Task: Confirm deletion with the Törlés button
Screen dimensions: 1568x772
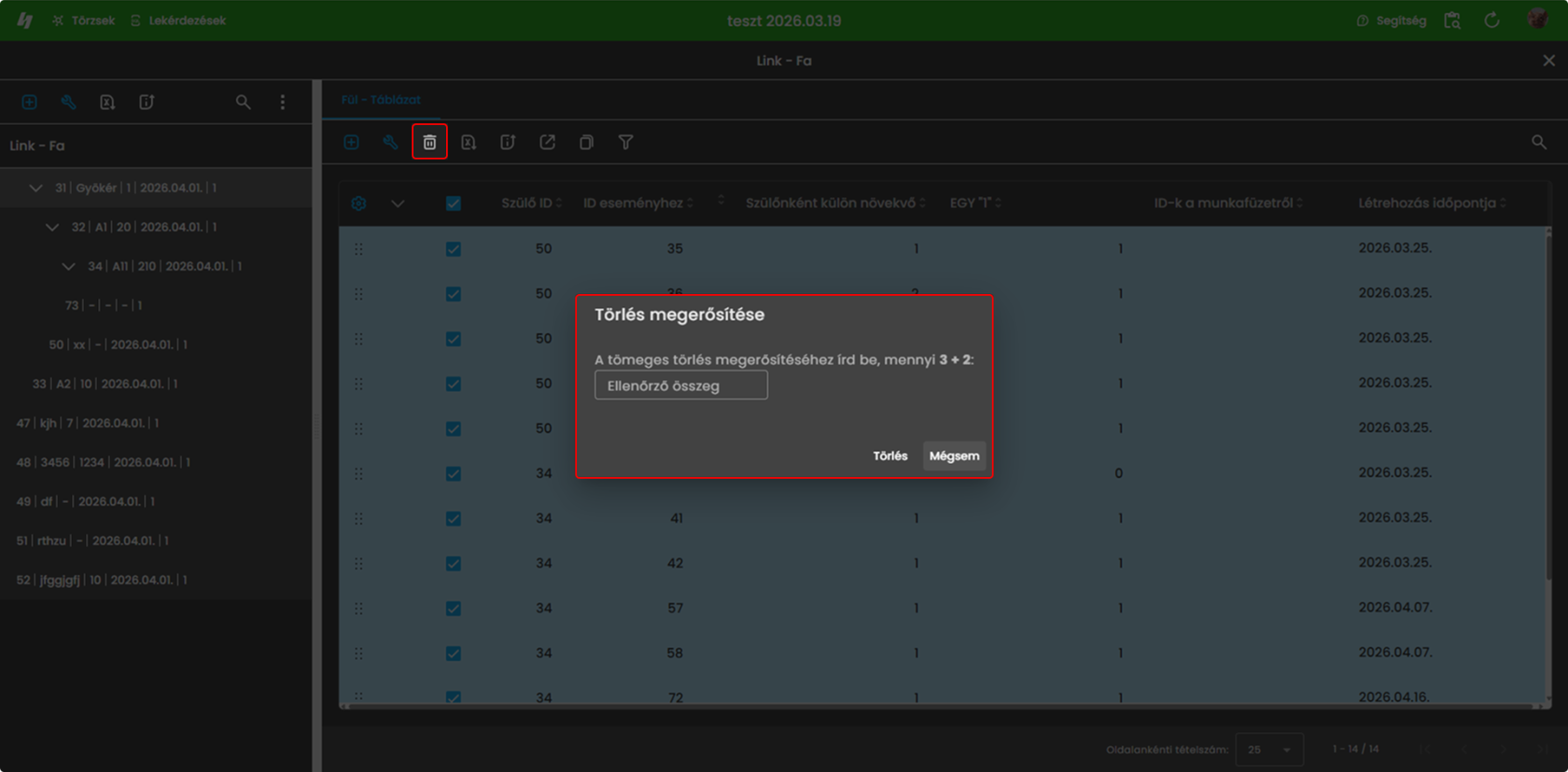Action: [890, 456]
